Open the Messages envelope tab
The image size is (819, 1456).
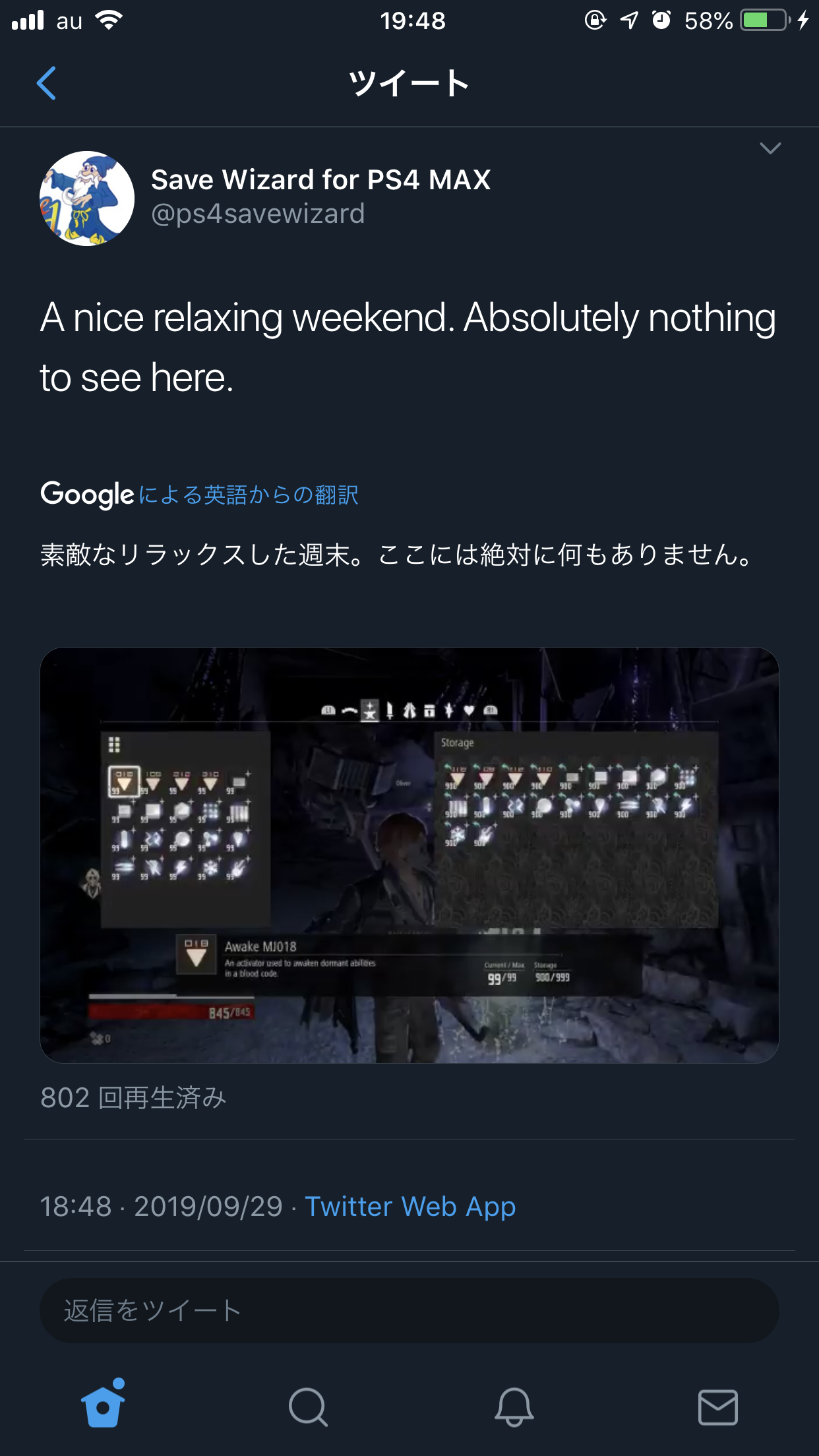(x=718, y=1407)
